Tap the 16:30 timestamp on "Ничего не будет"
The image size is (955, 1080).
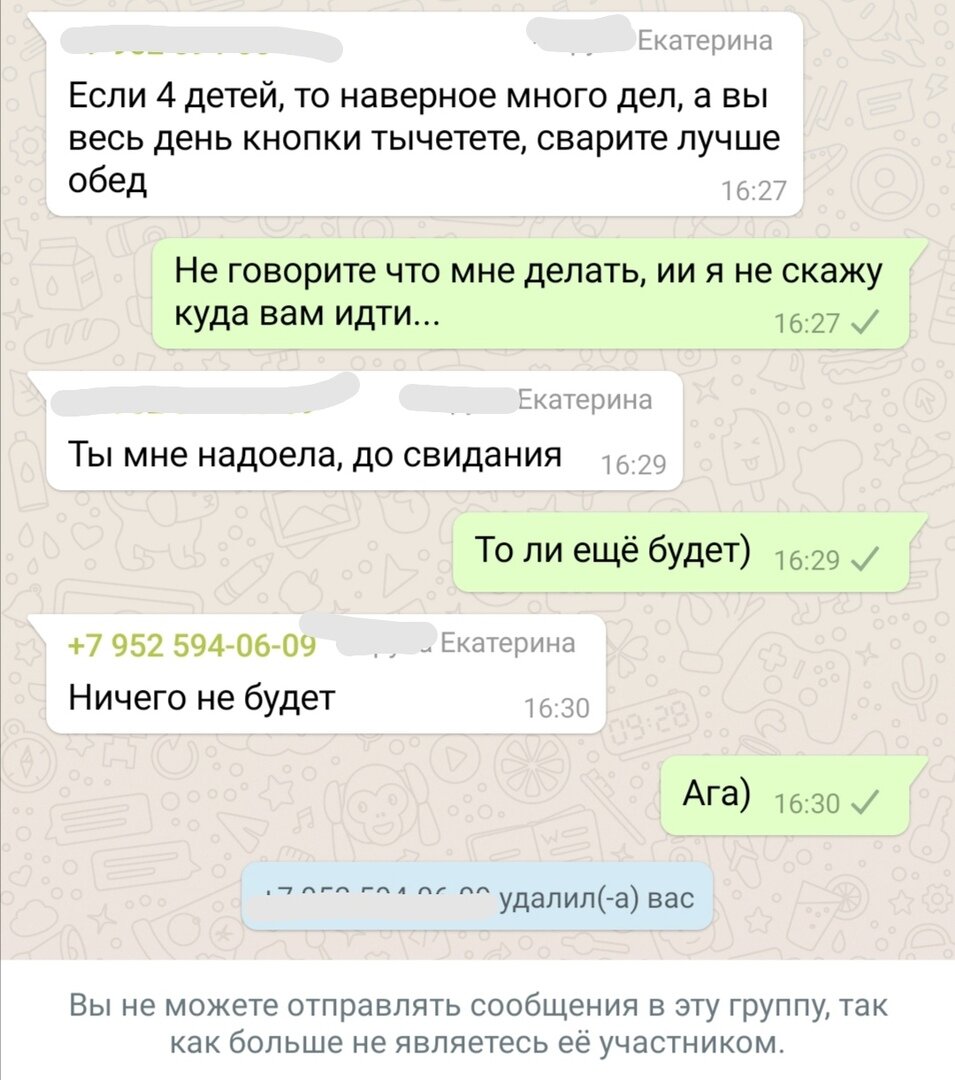pos(556,708)
